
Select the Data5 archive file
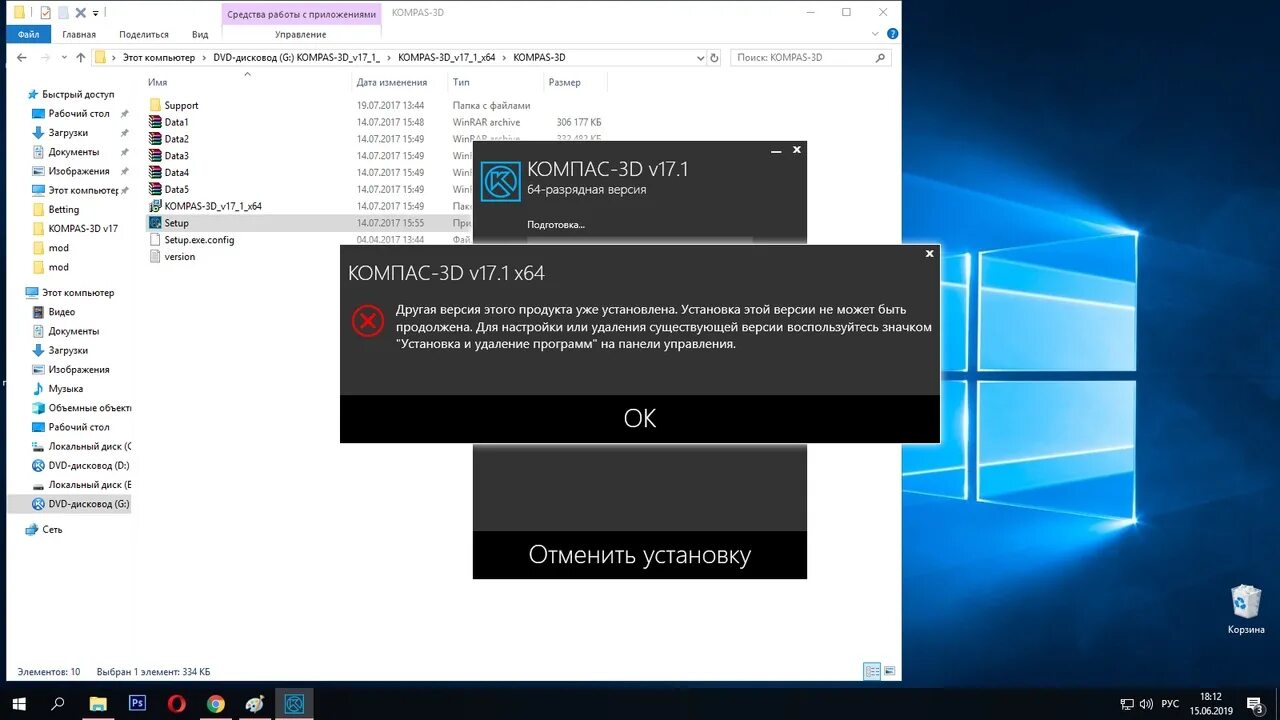click(x=176, y=189)
